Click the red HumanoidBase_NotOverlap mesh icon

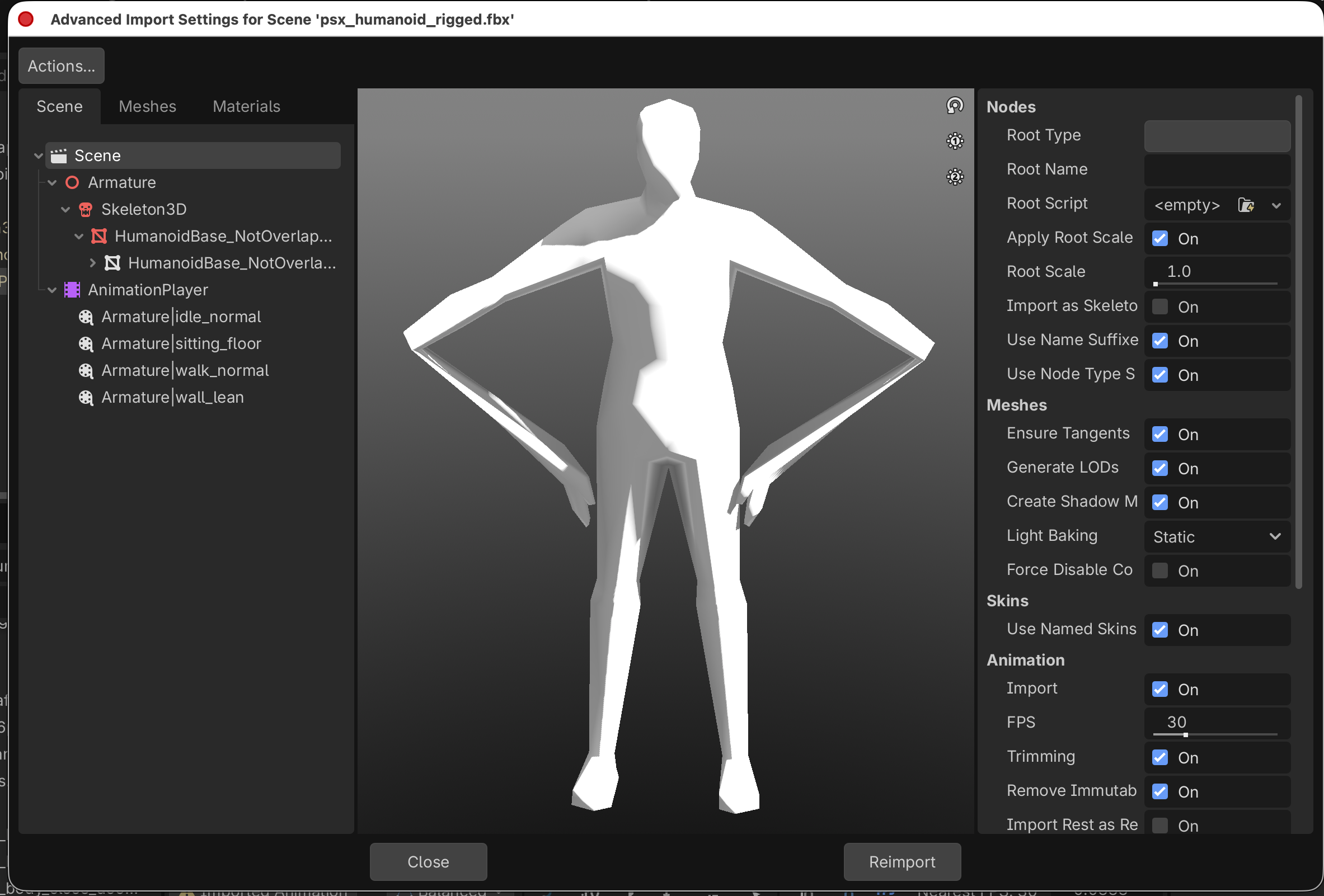[x=99, y=236]
